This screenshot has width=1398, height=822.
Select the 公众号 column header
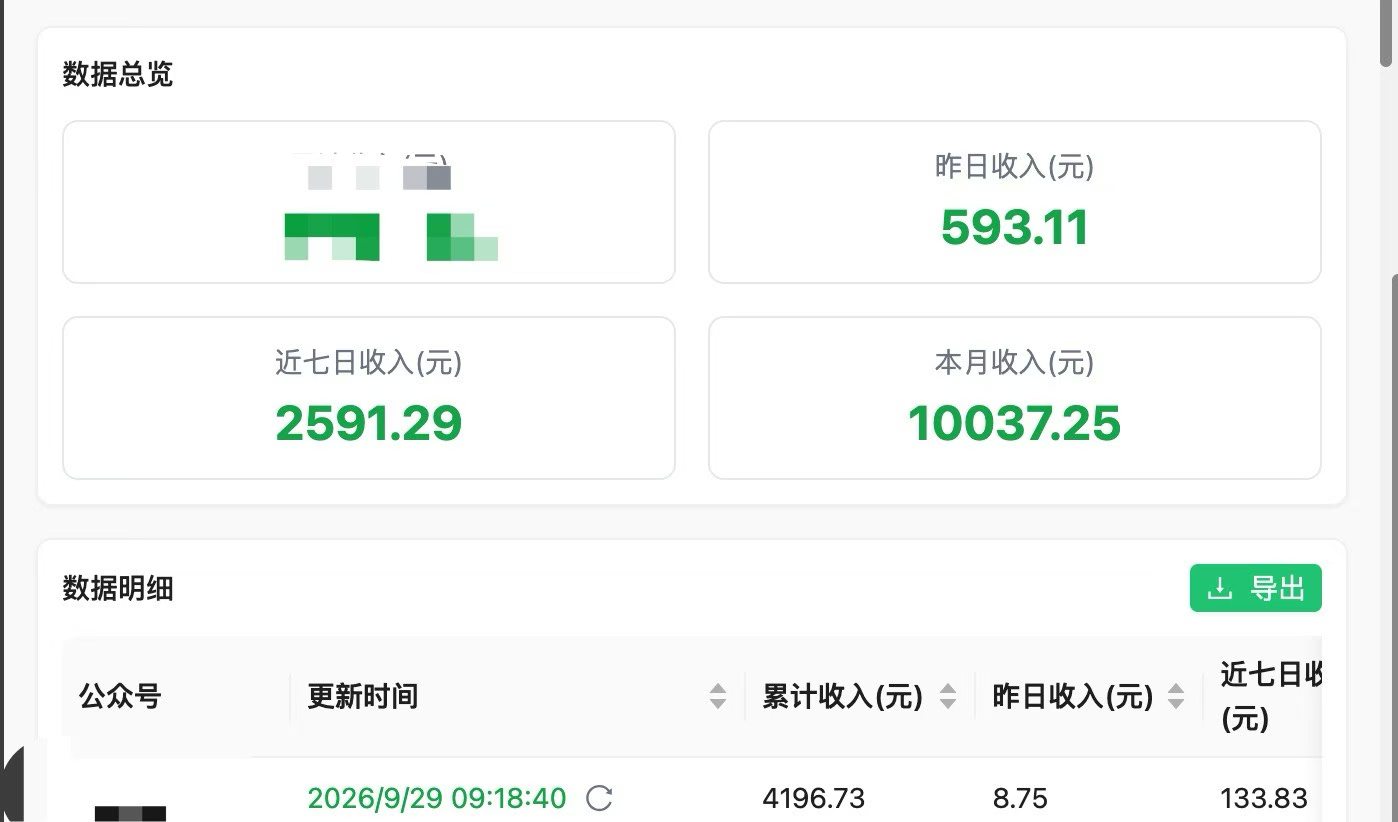pos(120,696)
